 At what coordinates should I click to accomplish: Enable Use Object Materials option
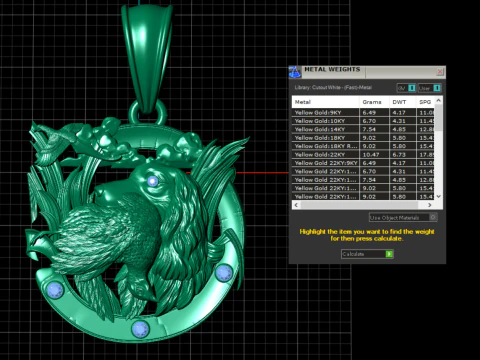tap(403, 218)
